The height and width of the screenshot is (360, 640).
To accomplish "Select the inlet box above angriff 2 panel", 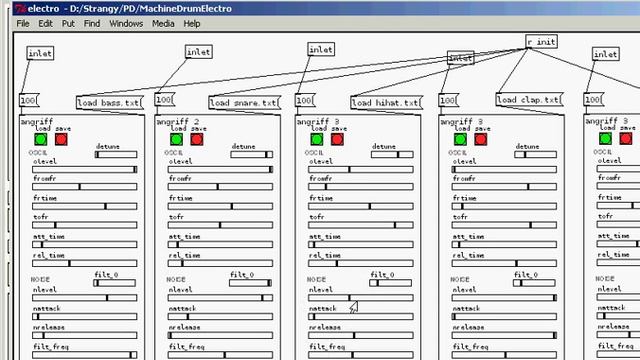I will click(199, 52).
